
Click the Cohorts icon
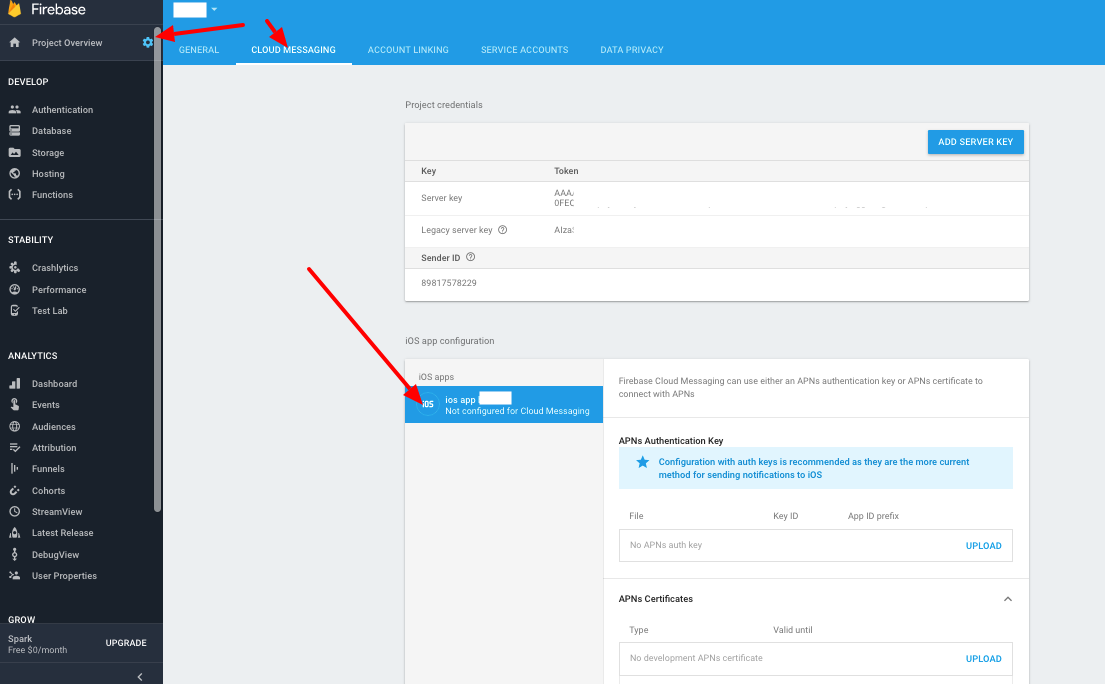[14, 490]
